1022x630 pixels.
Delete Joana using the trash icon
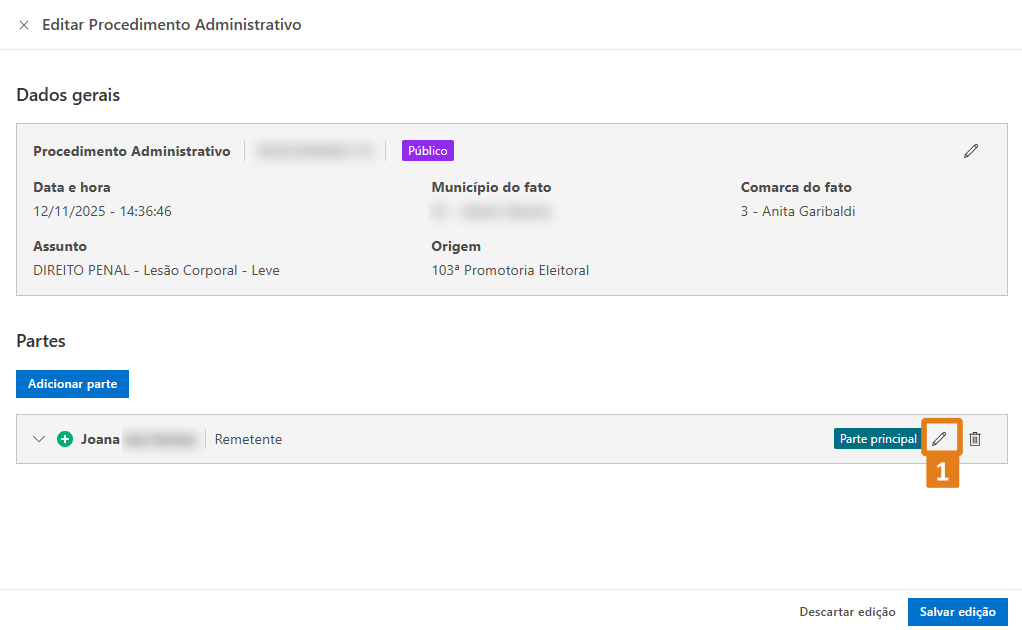975,438
